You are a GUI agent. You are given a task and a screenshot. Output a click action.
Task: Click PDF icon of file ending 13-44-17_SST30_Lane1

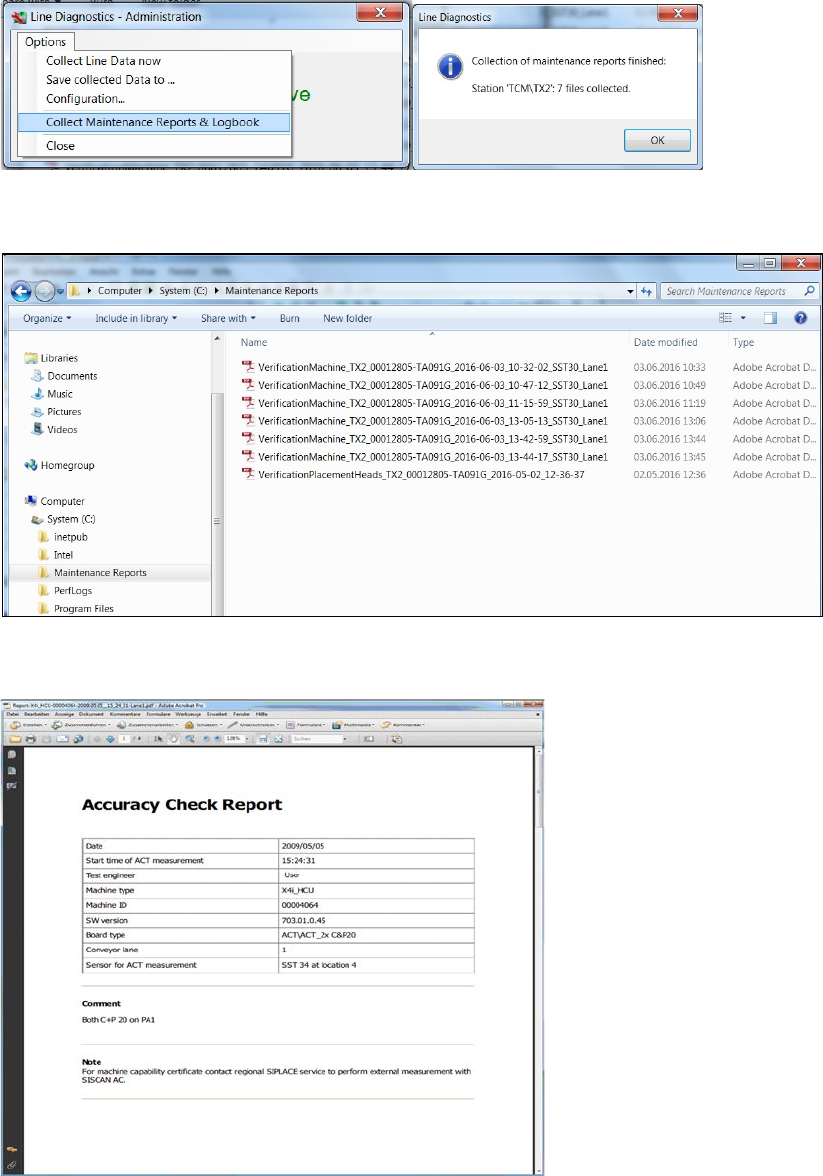[248, 456]
